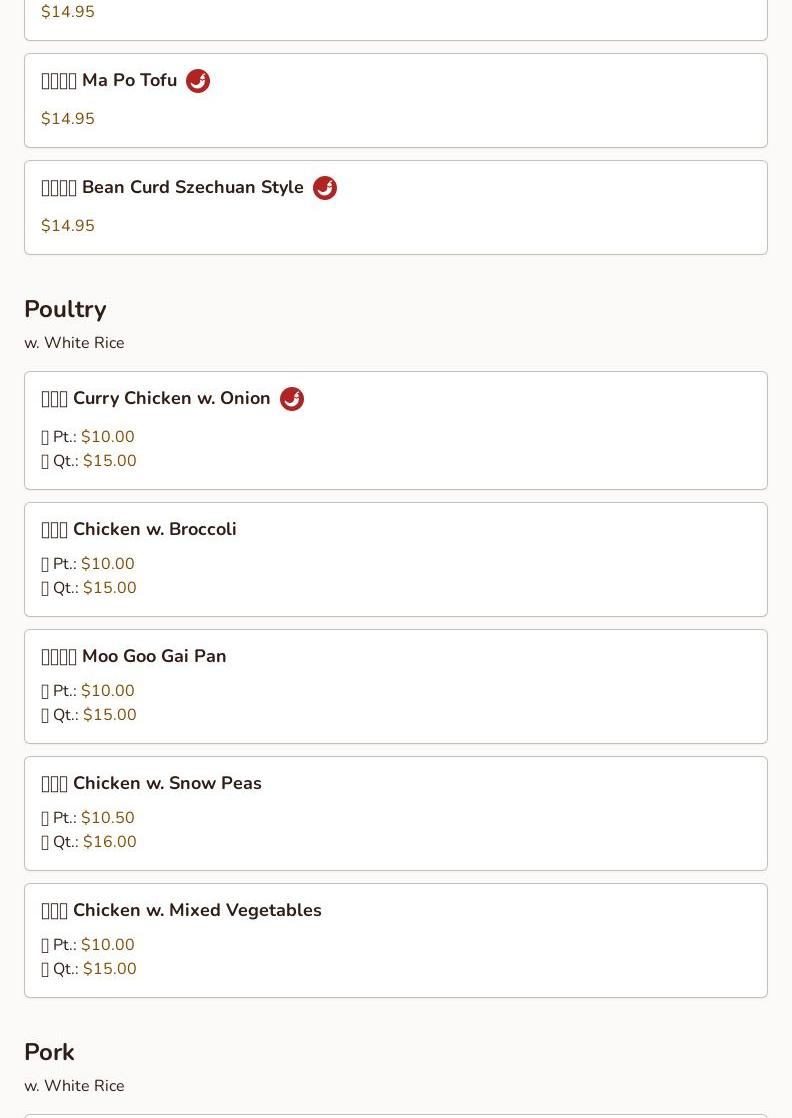Click the spicy icon next to Bean Curd Szechuan Style

pyautogui.click(x=325, y=188)
